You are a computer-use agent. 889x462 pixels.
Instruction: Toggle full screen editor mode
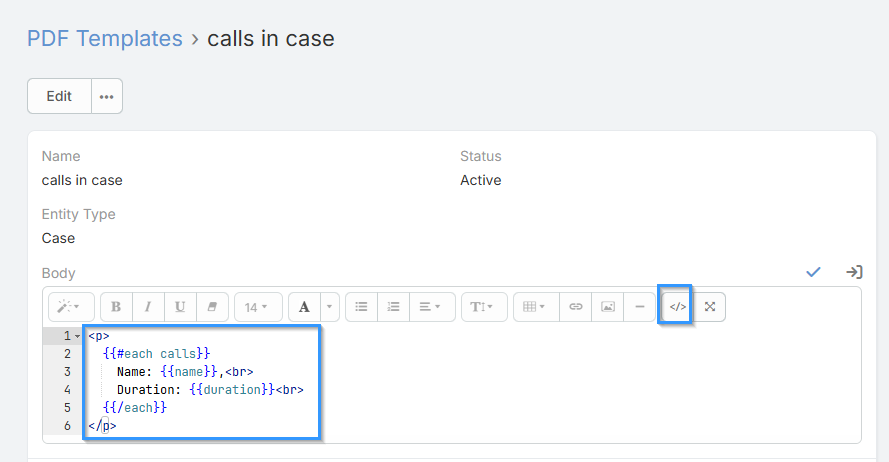(x=710, y=307)
